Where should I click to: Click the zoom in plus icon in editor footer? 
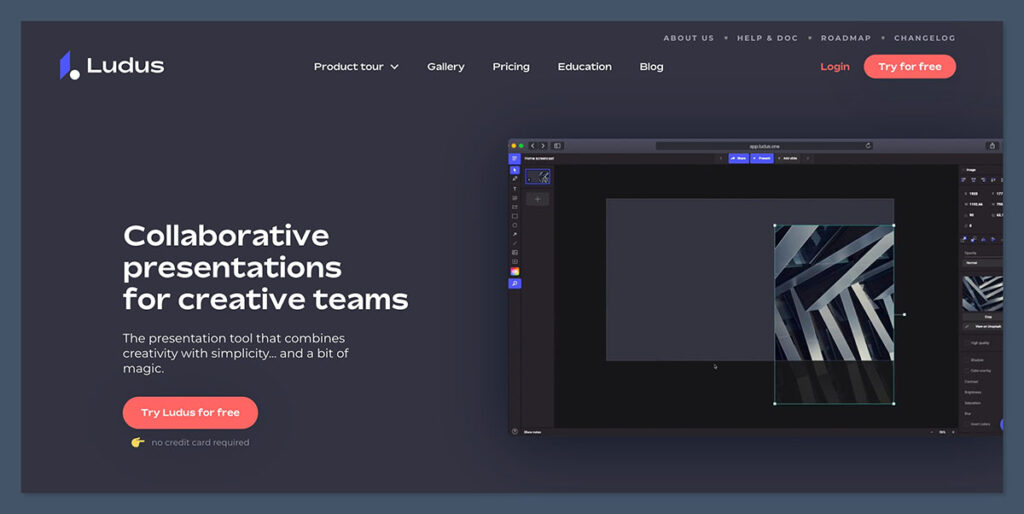point(953,432)
